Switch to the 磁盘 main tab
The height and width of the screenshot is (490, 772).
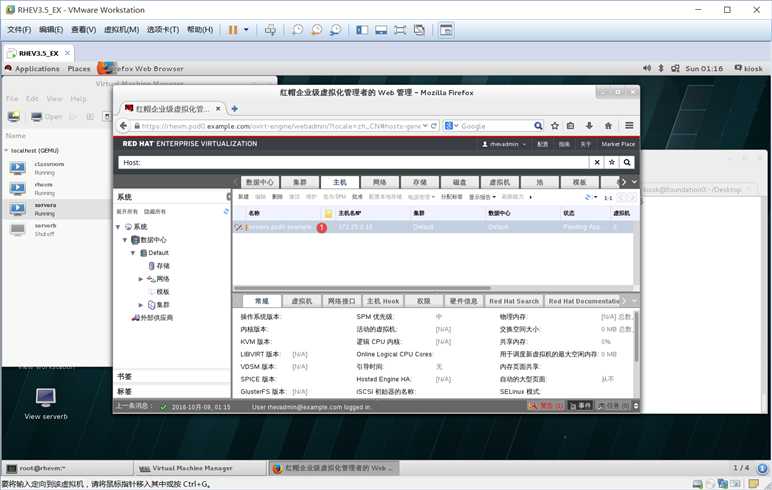(459, 182)
